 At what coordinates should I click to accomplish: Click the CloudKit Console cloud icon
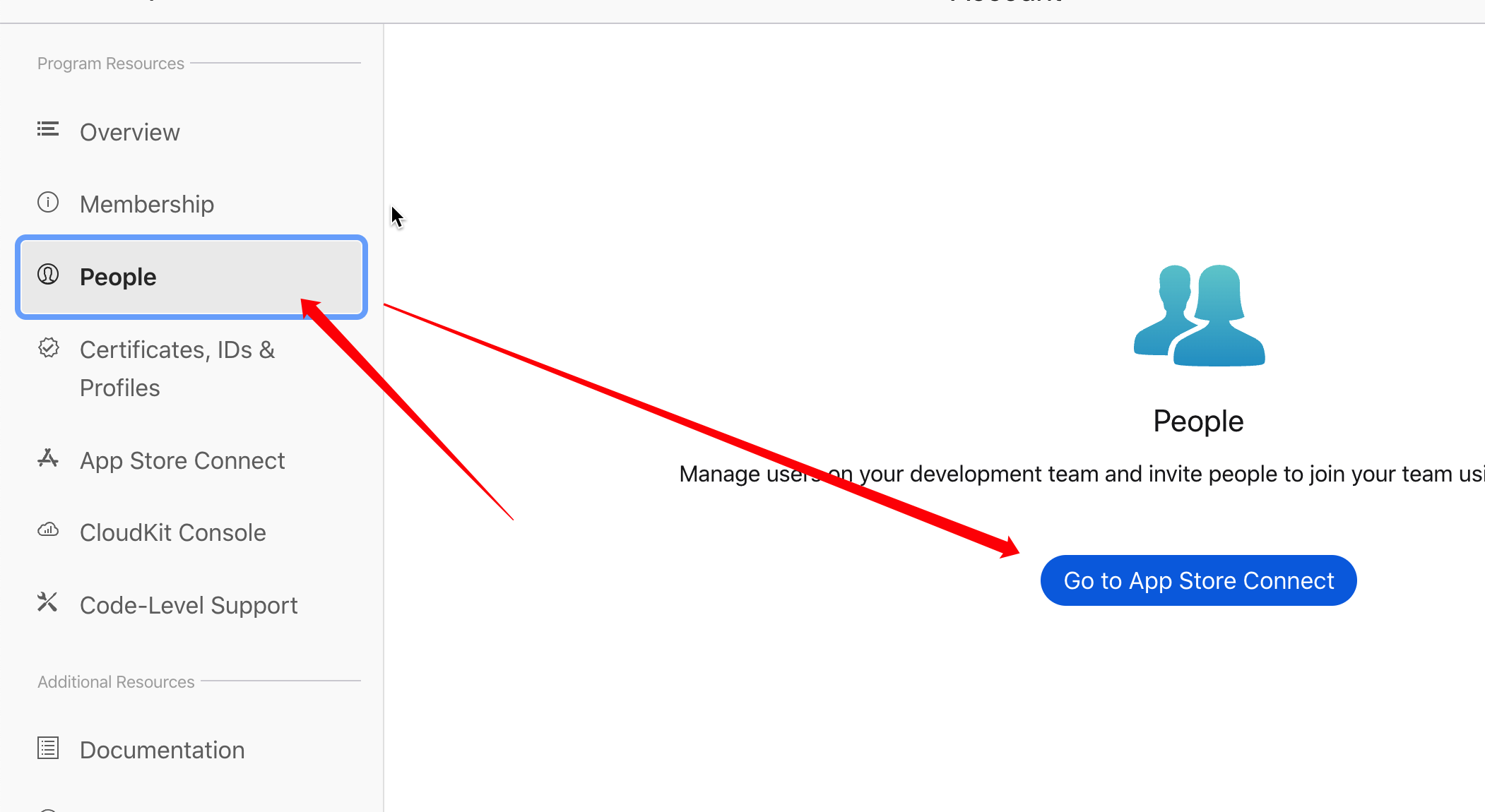click(48, 530)
